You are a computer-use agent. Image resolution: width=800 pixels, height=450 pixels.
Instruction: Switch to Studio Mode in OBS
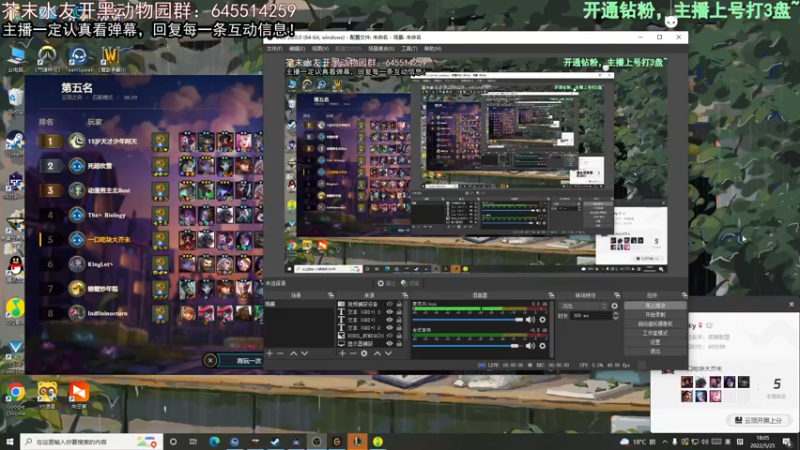click(x=655, y=333)
